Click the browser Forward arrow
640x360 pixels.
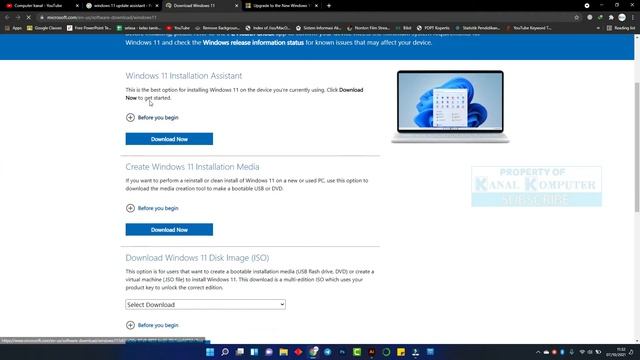[18, 18]
